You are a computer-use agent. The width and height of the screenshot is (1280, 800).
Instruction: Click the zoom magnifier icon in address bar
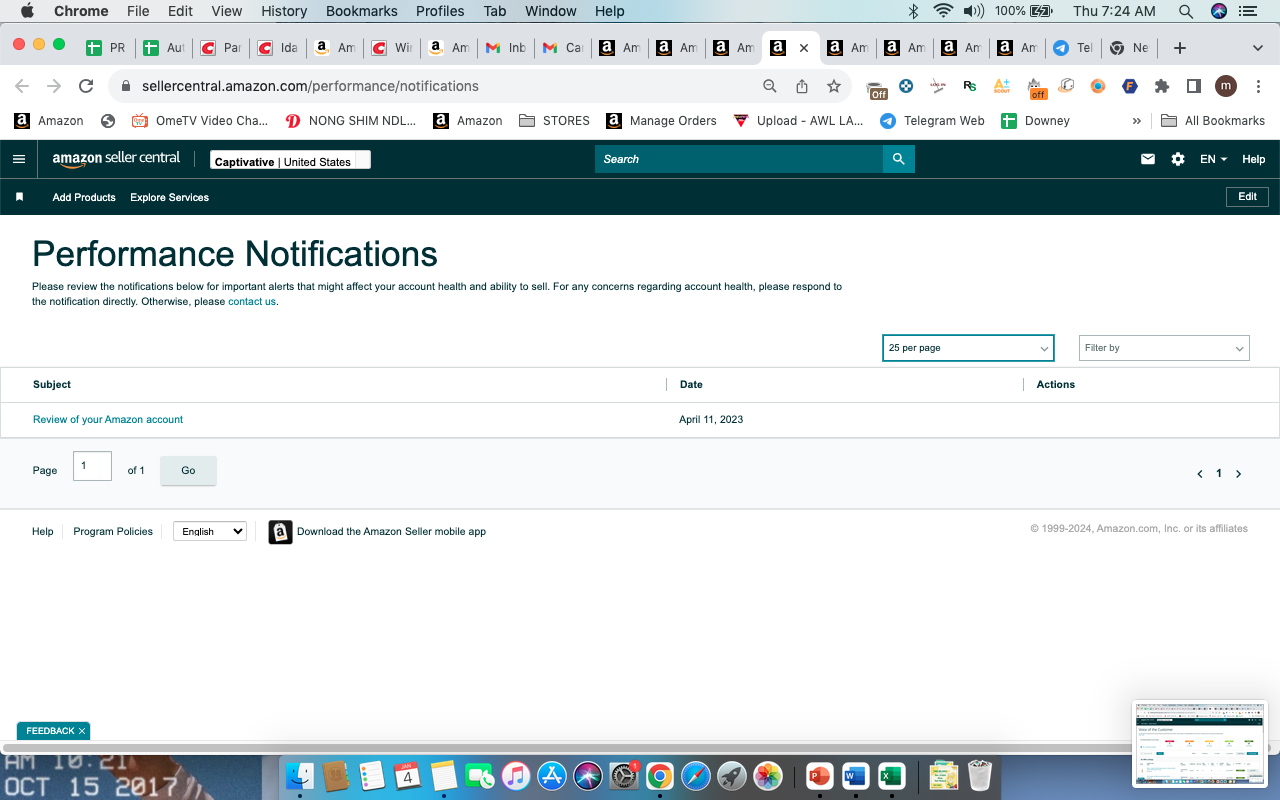pos(770,86)
